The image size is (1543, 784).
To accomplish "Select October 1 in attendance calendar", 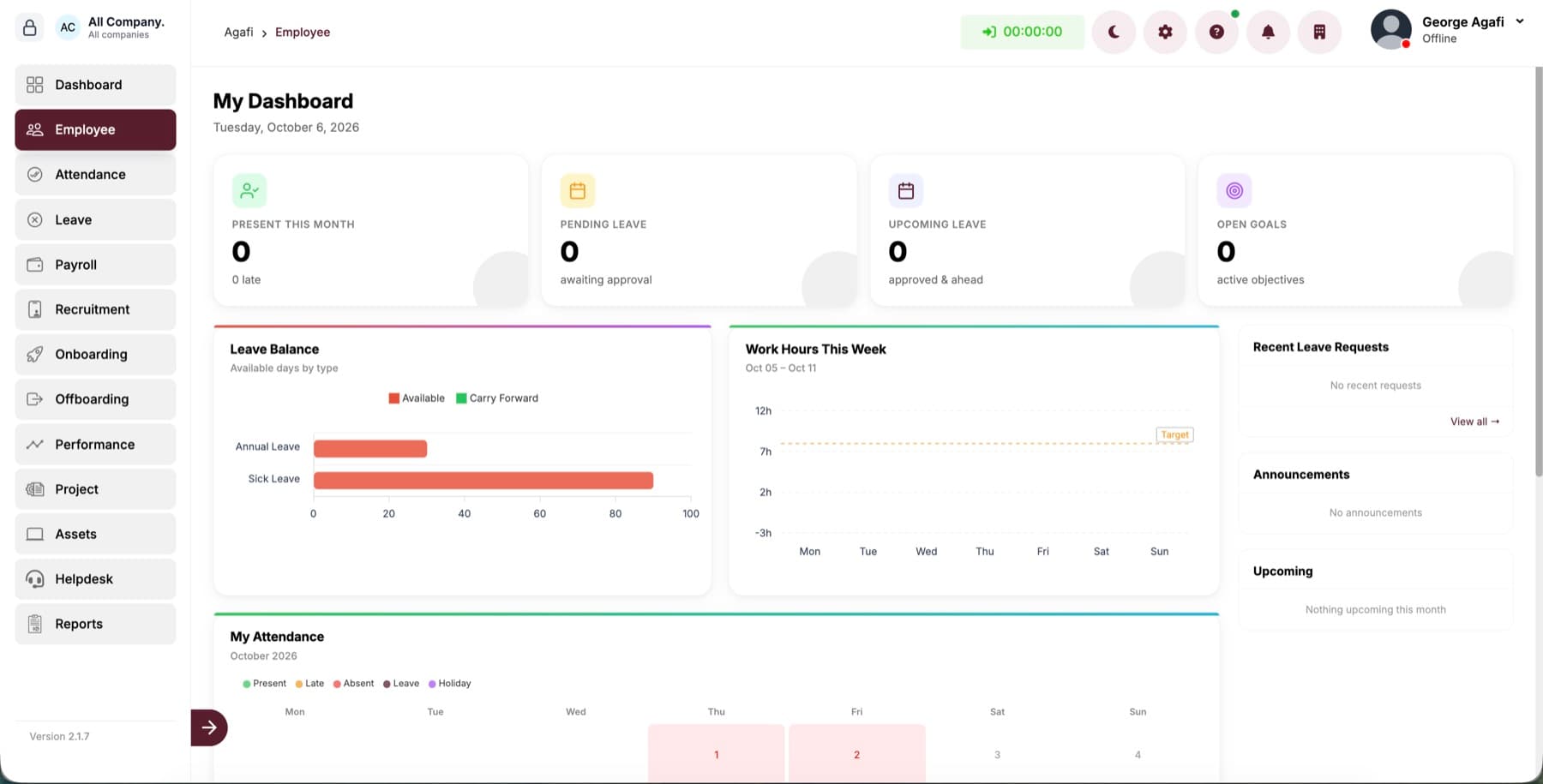I will click(x=717, y=753).
